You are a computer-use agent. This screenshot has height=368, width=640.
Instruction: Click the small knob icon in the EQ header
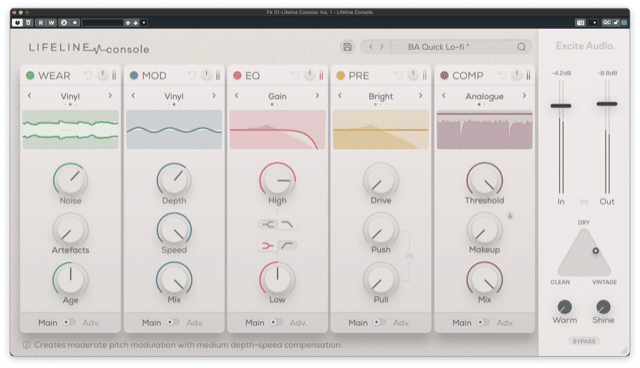(x=310, y=75)
